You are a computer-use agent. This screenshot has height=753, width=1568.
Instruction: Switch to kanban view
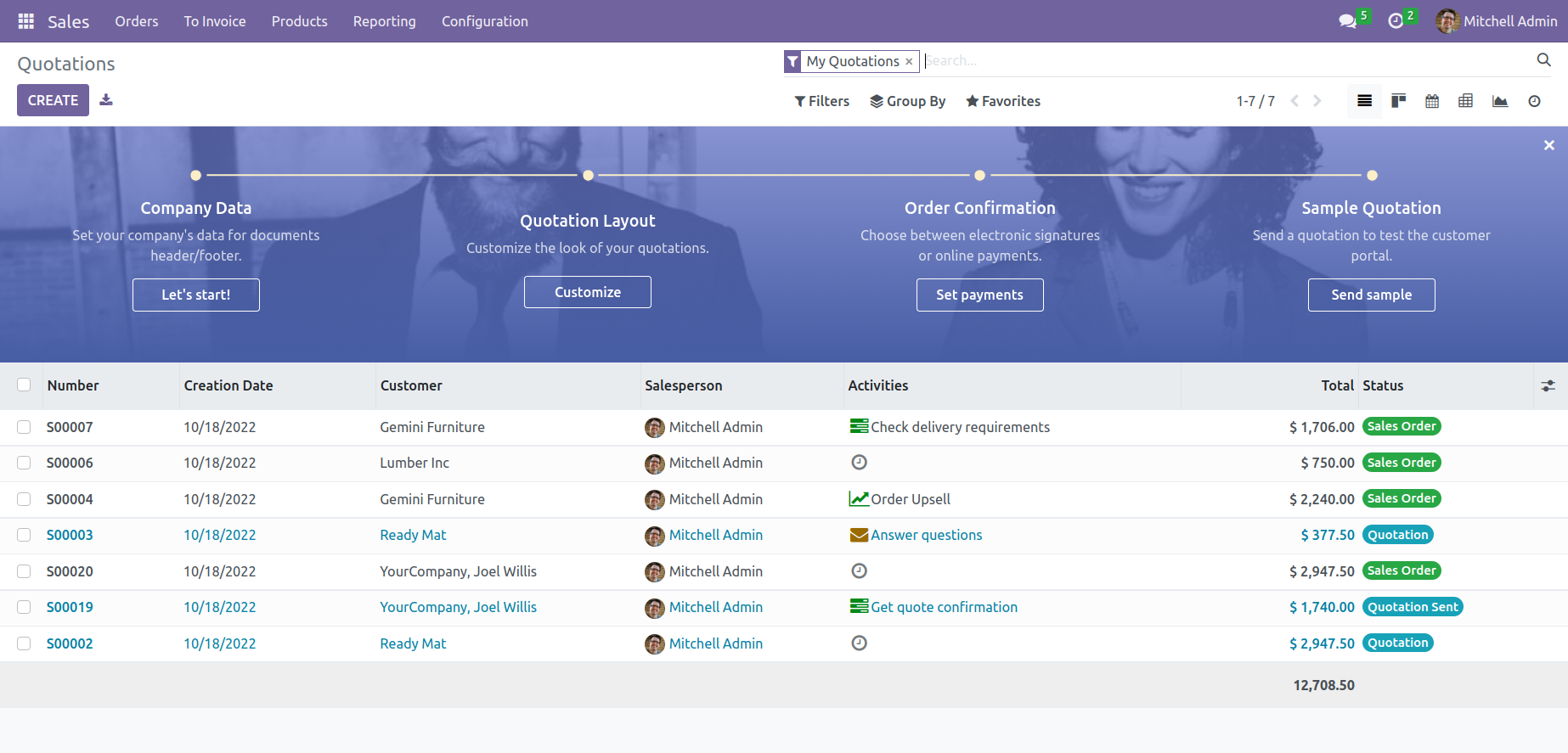point(1398,101)
